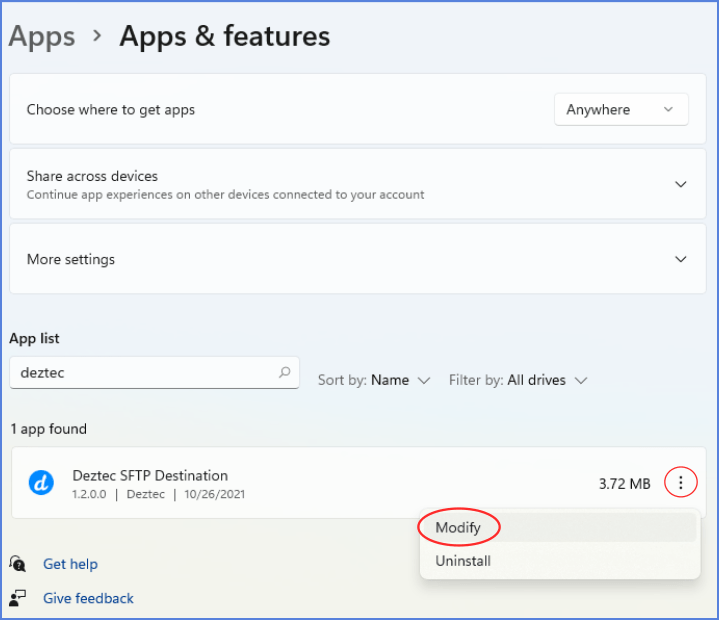Screen dimensions: 719x620
Task: Open the Filter by All drives dropdown
Action: 518,380
